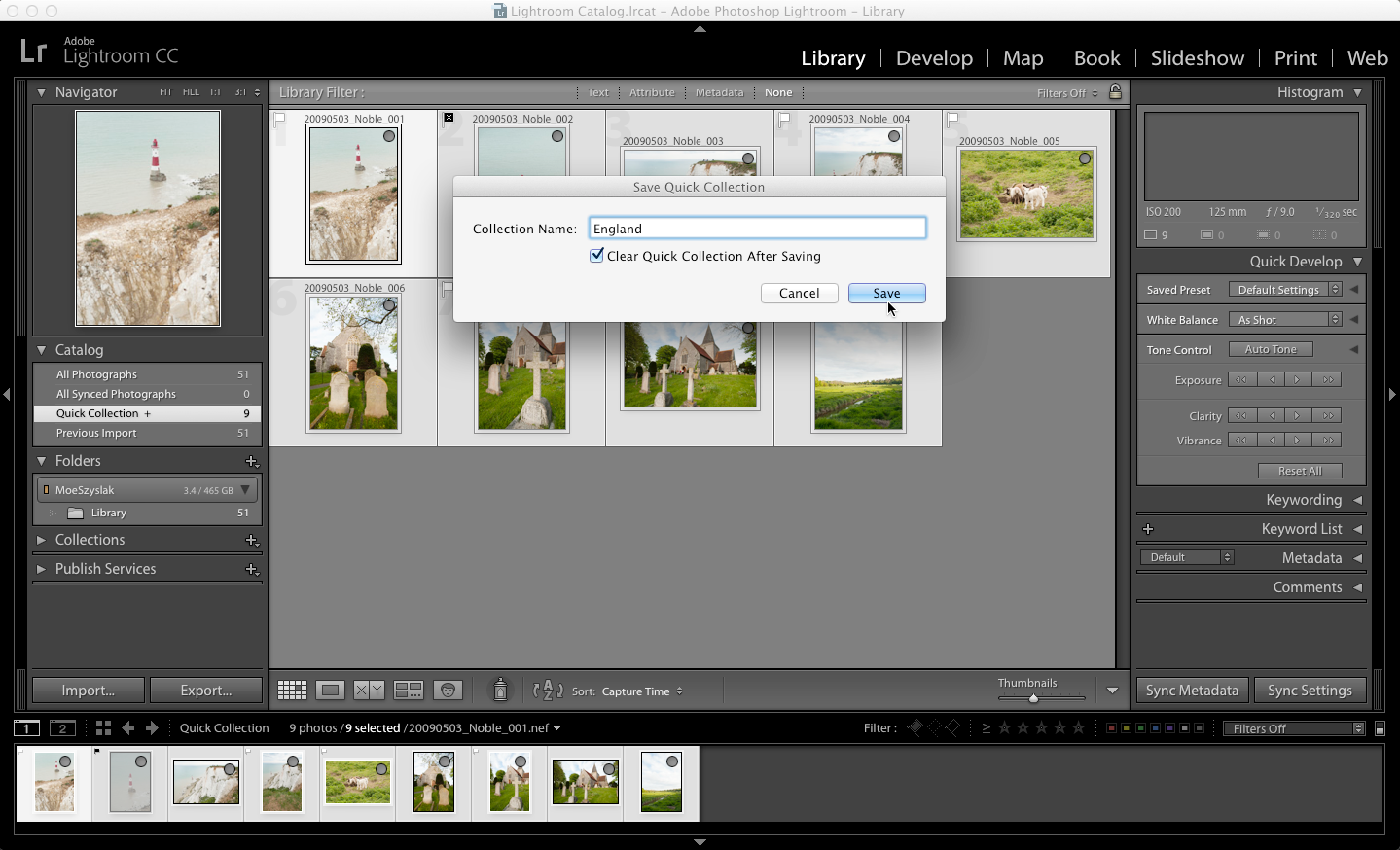Select the 20090503_Noble_005 cow photo thumbnail
This screenshot has height=850, width=1400.
pyautogui.click(x=1025, y=193)
